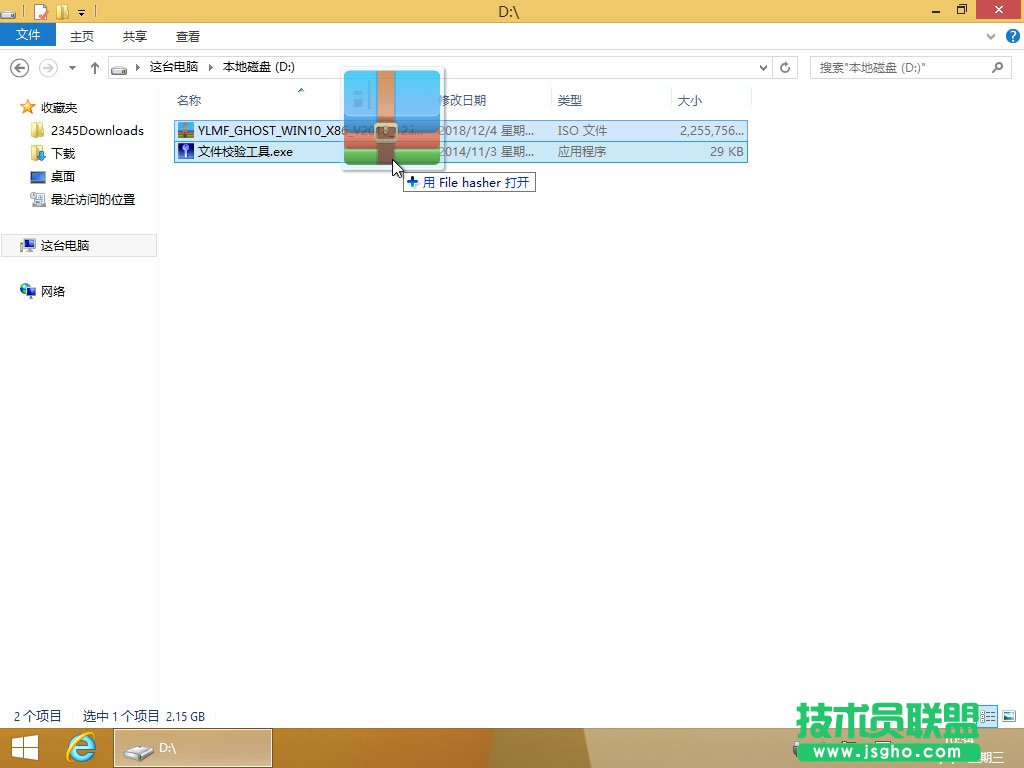Click the new folder icon in quick access toolbar
This screenshot has height=768, width=1024.
[62, 11]
